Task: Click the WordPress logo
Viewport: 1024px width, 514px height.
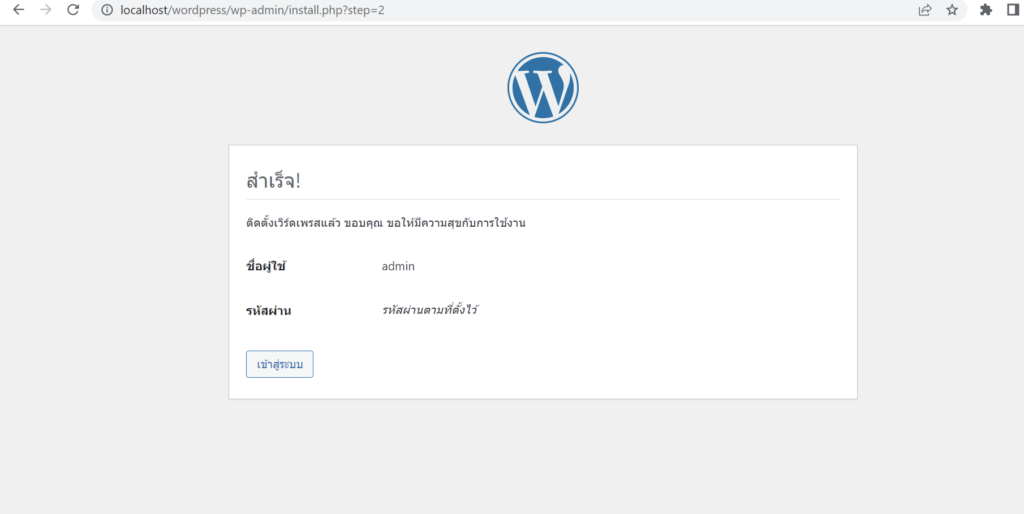Action: 543,88
